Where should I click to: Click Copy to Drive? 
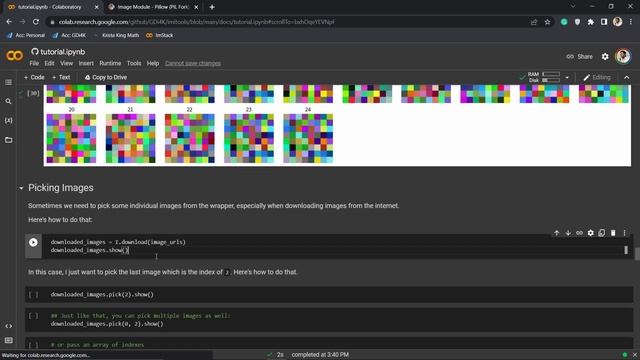(x=106, y=78)
